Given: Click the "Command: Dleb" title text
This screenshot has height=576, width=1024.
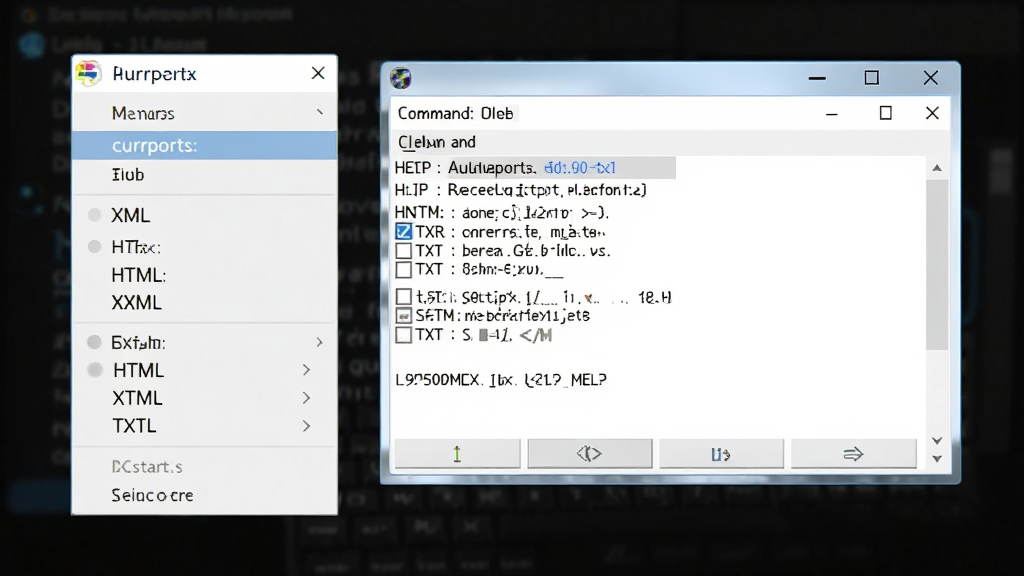Looking at the screenshot, I should coord(455,114).
